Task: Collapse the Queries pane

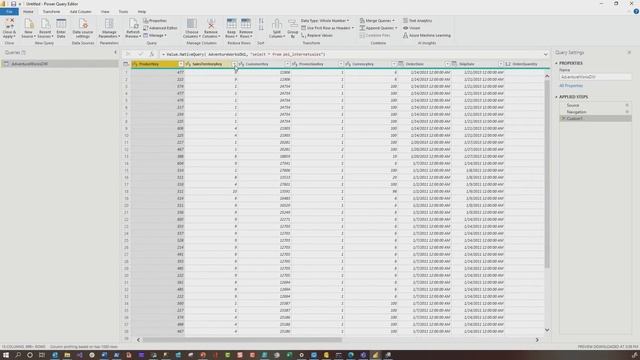Action: pyautogui.click(x=115, y=52)
